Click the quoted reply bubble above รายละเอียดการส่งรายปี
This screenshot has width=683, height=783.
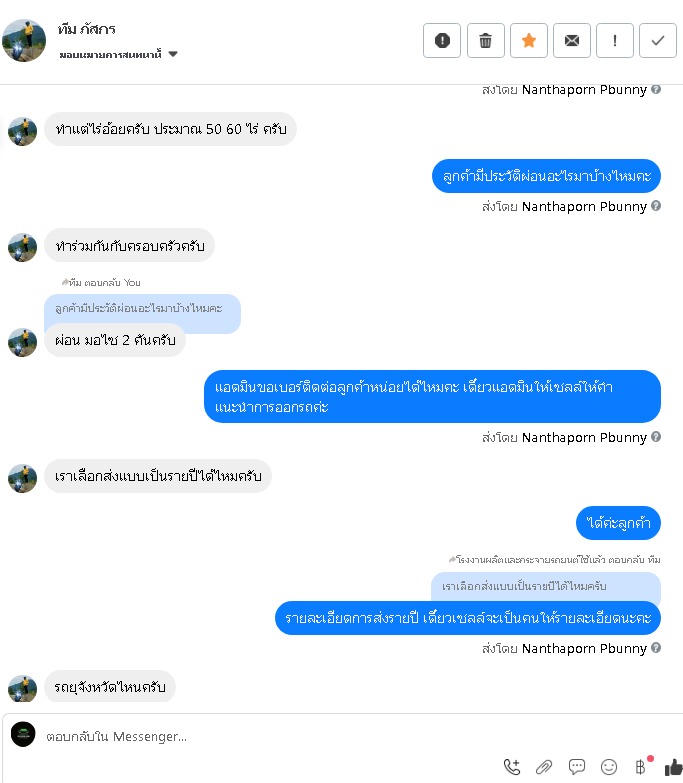pyautogui.click(x=546, y=586)
